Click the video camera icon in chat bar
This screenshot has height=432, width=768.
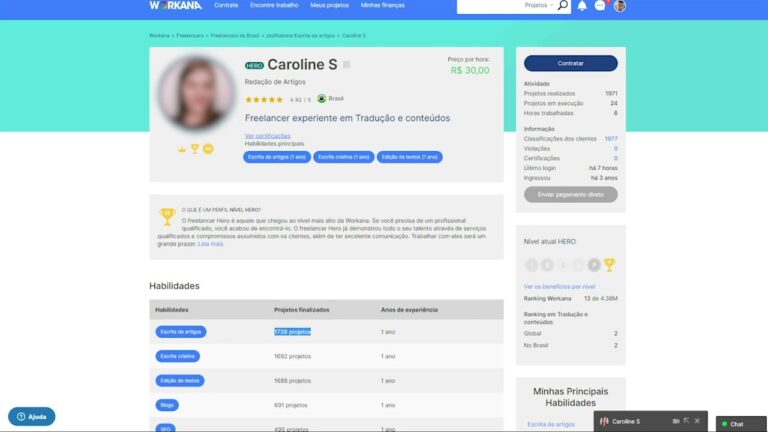[x=676, y=421]
